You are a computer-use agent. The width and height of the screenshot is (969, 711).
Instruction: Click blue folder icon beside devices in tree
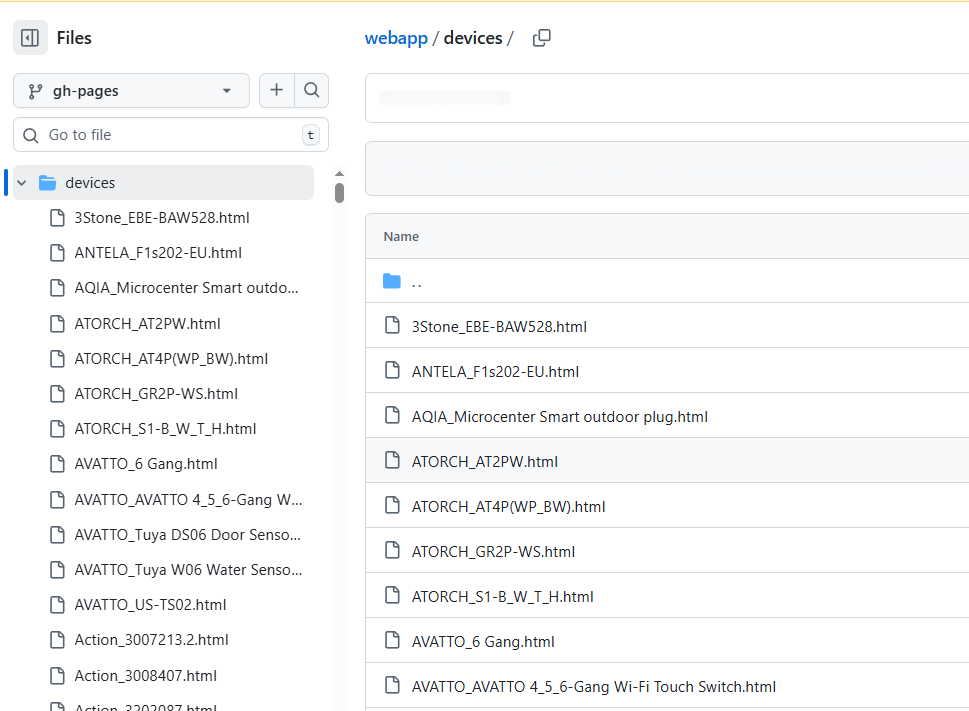click(48, 183)
